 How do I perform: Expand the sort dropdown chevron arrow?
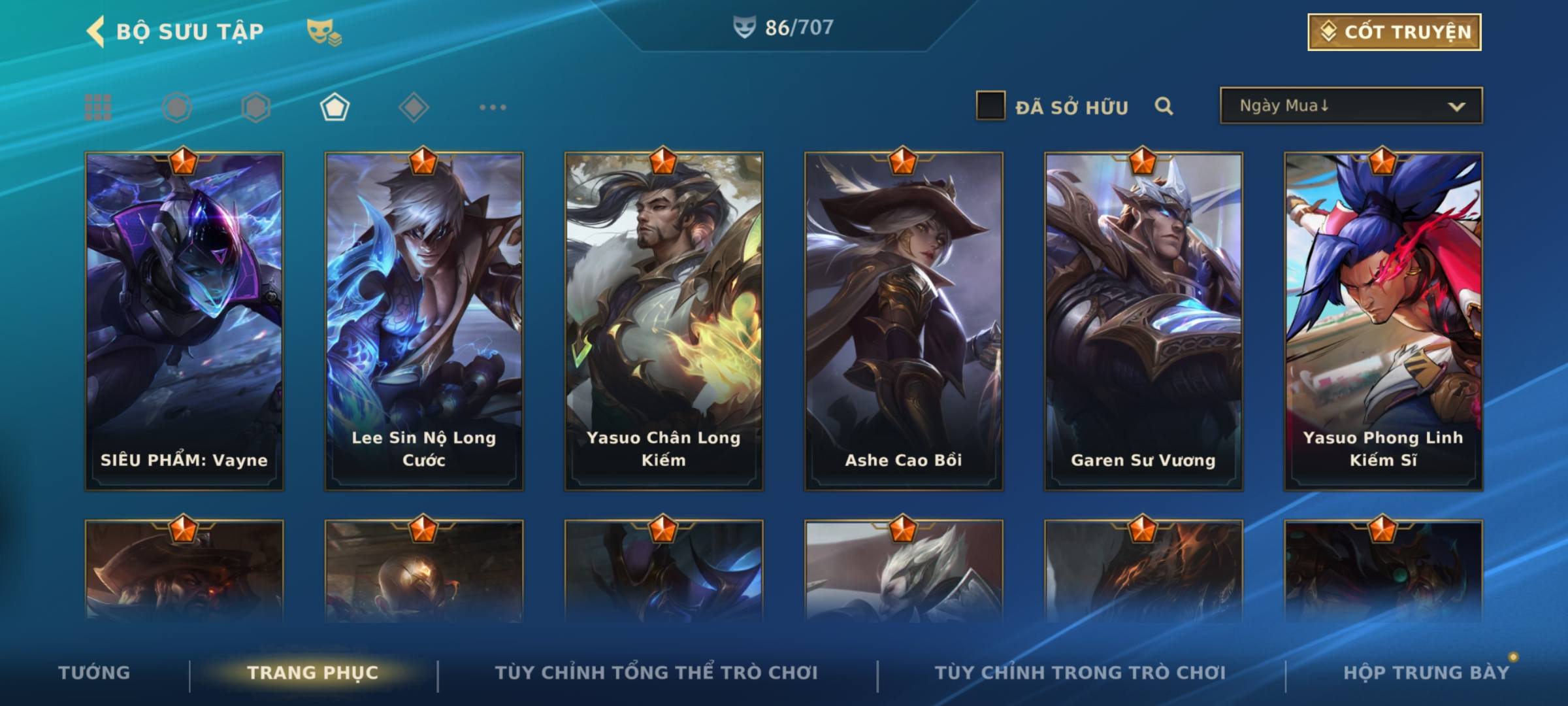pyautogui.click(x=1456, y=107)
